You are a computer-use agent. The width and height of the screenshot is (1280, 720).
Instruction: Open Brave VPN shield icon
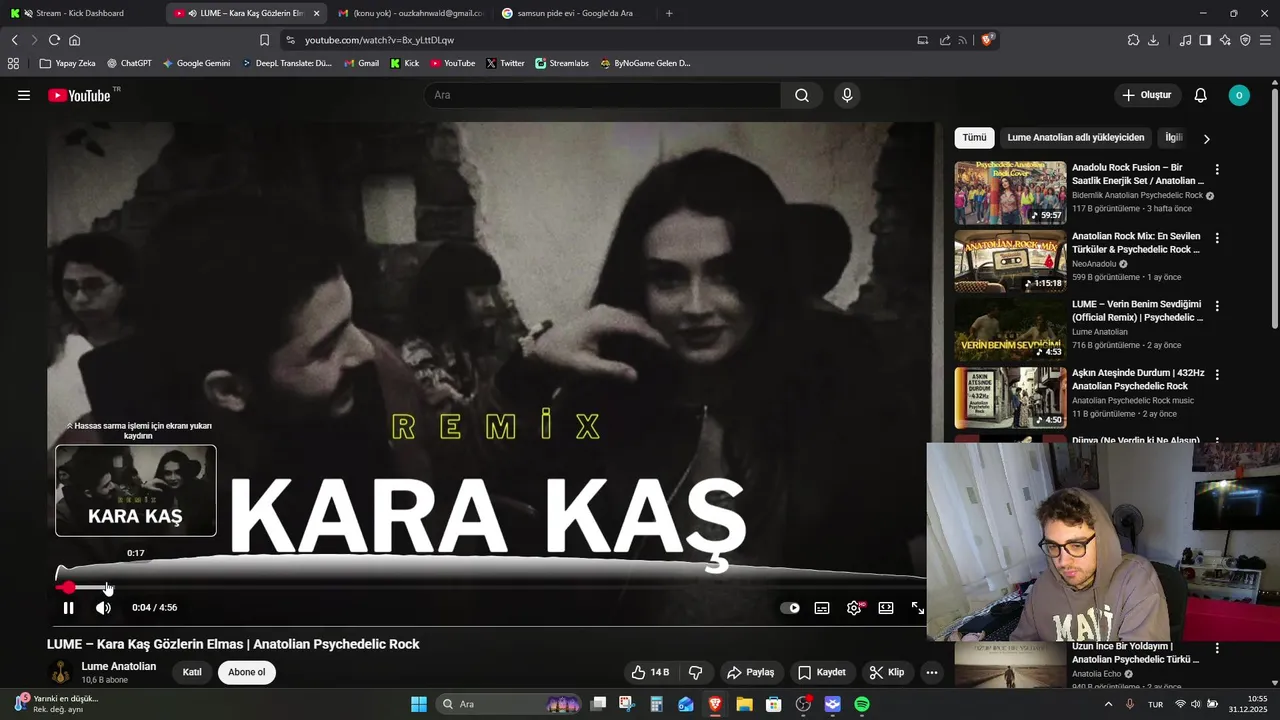pyautogui.click(x=1245, y=40)
